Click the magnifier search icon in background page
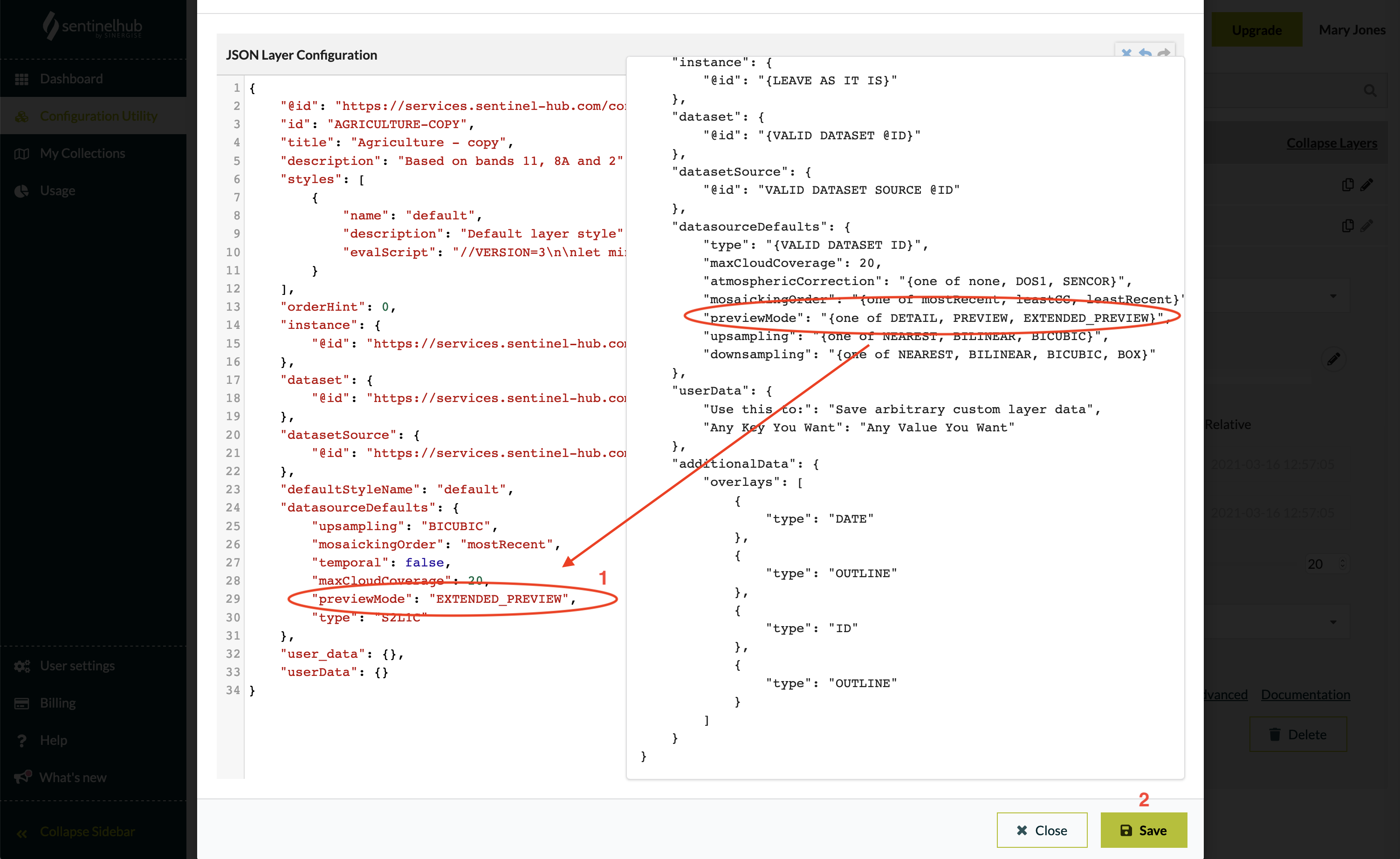This screenshot has width=1400, height=859. pyautogui.click(x=1370, y=90)
